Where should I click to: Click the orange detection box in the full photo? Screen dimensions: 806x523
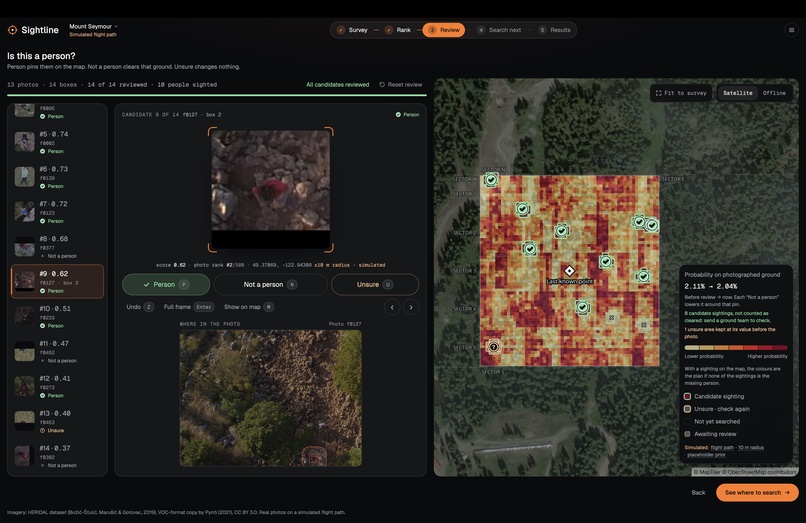[314, 456]
